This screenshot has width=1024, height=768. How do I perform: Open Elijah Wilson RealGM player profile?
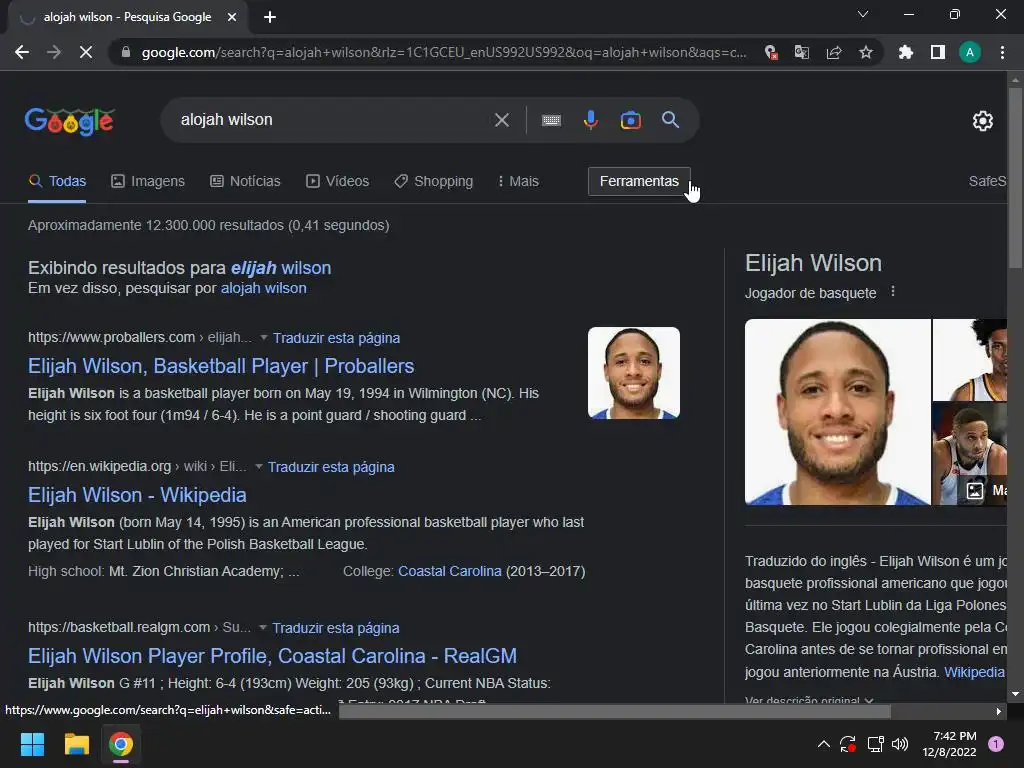point(272,656)
